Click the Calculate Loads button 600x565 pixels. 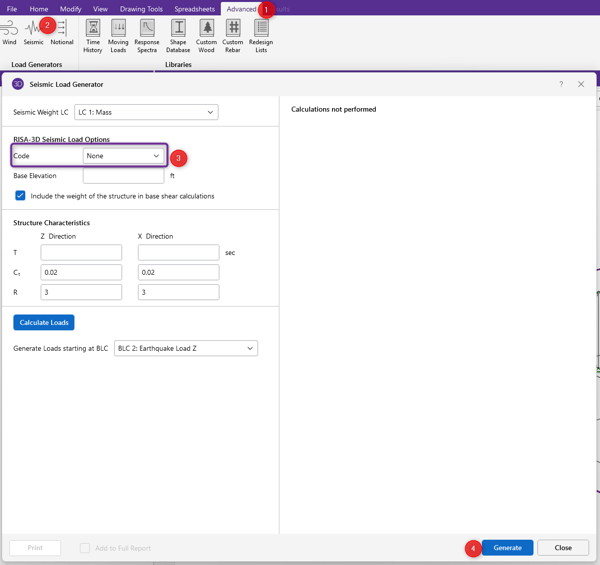tap(44, 322)
